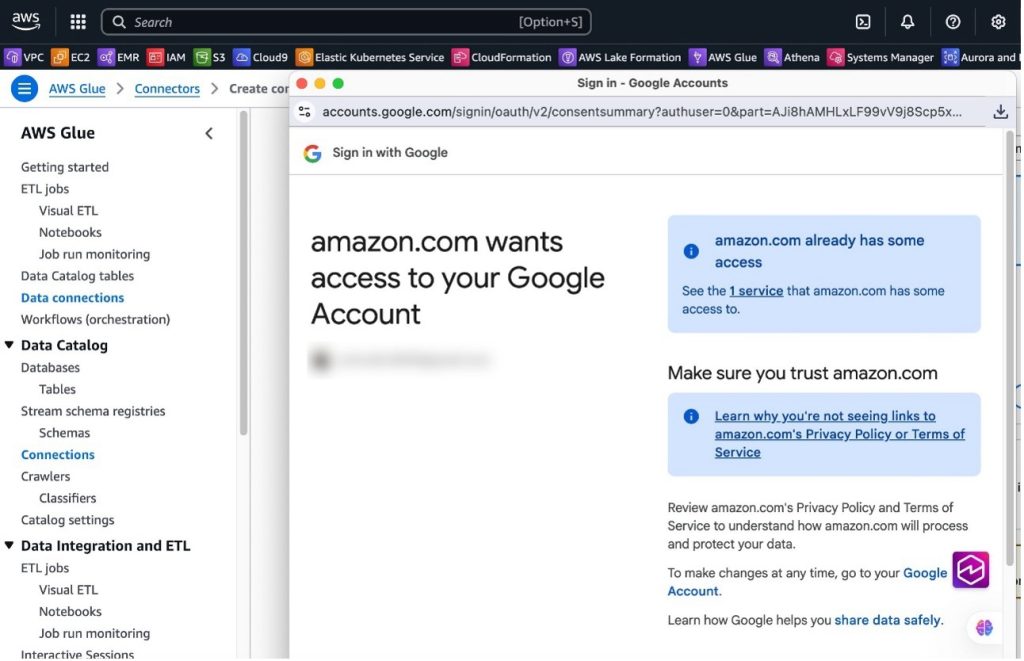Collapse the AWS Glue sidebar with the chevron
Viewport: 1024px width, 661px height.
tap(209, 132)
